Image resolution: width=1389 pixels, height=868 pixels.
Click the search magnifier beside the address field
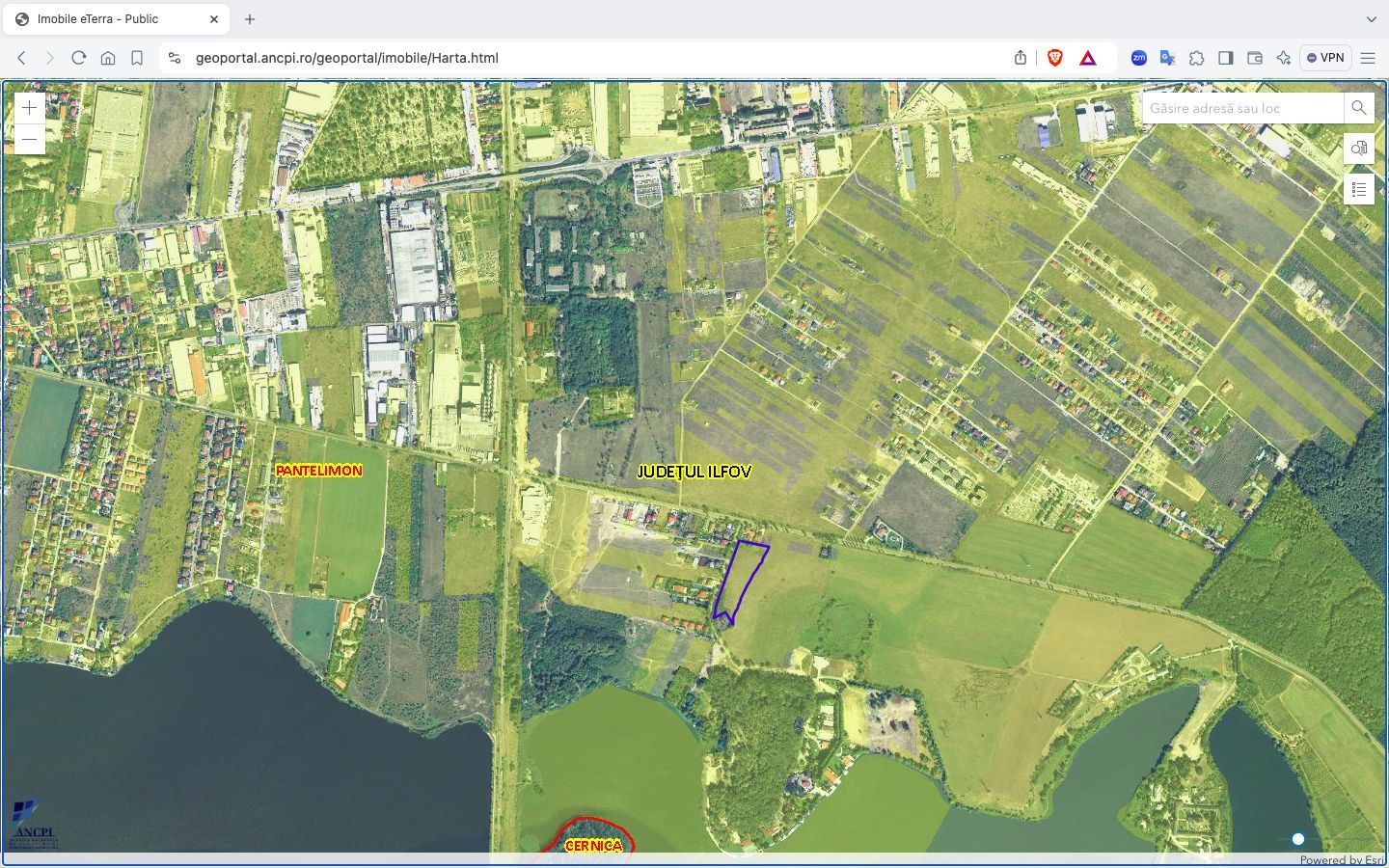pos(1359,108)
